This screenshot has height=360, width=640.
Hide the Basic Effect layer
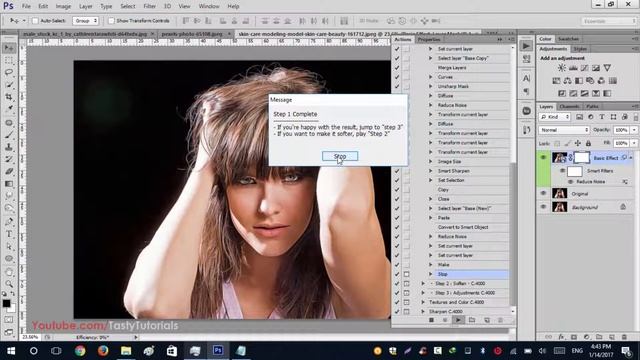pos(543,158)
